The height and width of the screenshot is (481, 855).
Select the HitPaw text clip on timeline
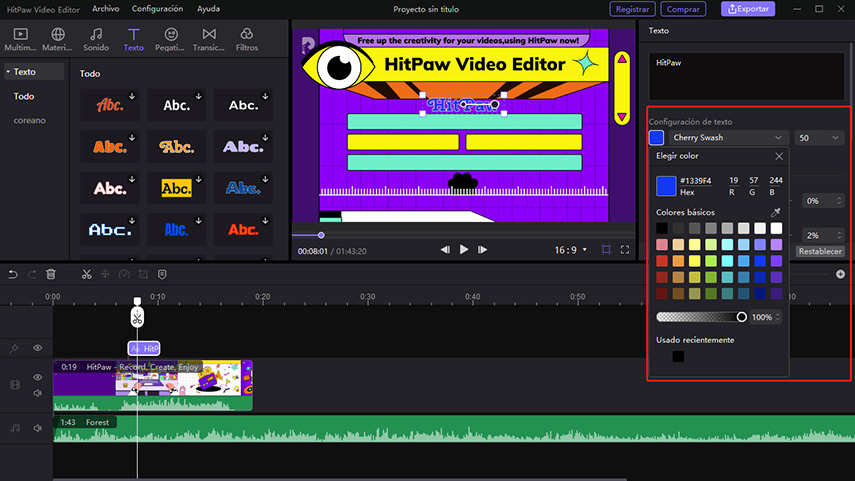(x=144, y=348)
